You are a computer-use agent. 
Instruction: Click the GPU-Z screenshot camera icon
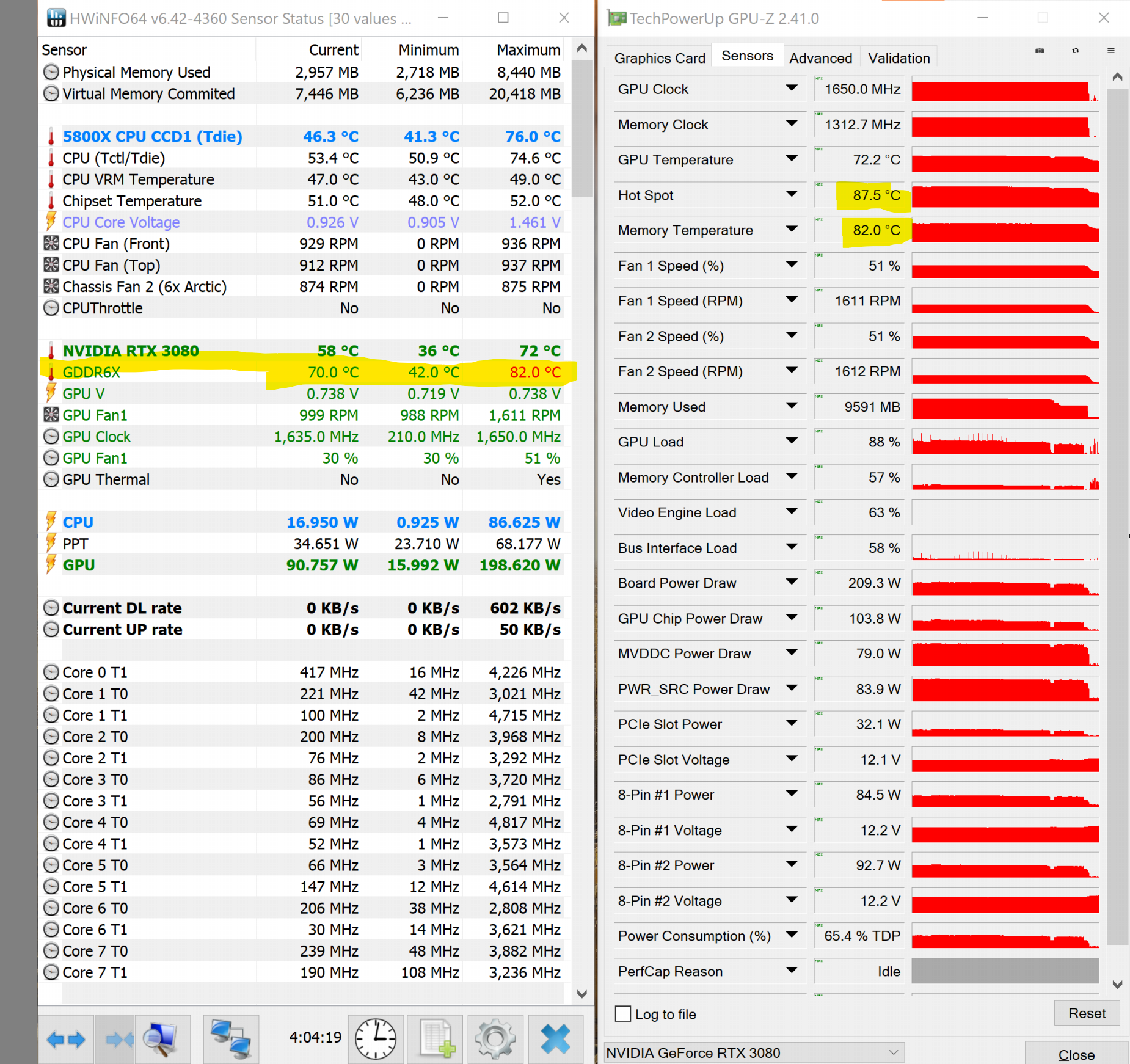(x=1040, y=51)
